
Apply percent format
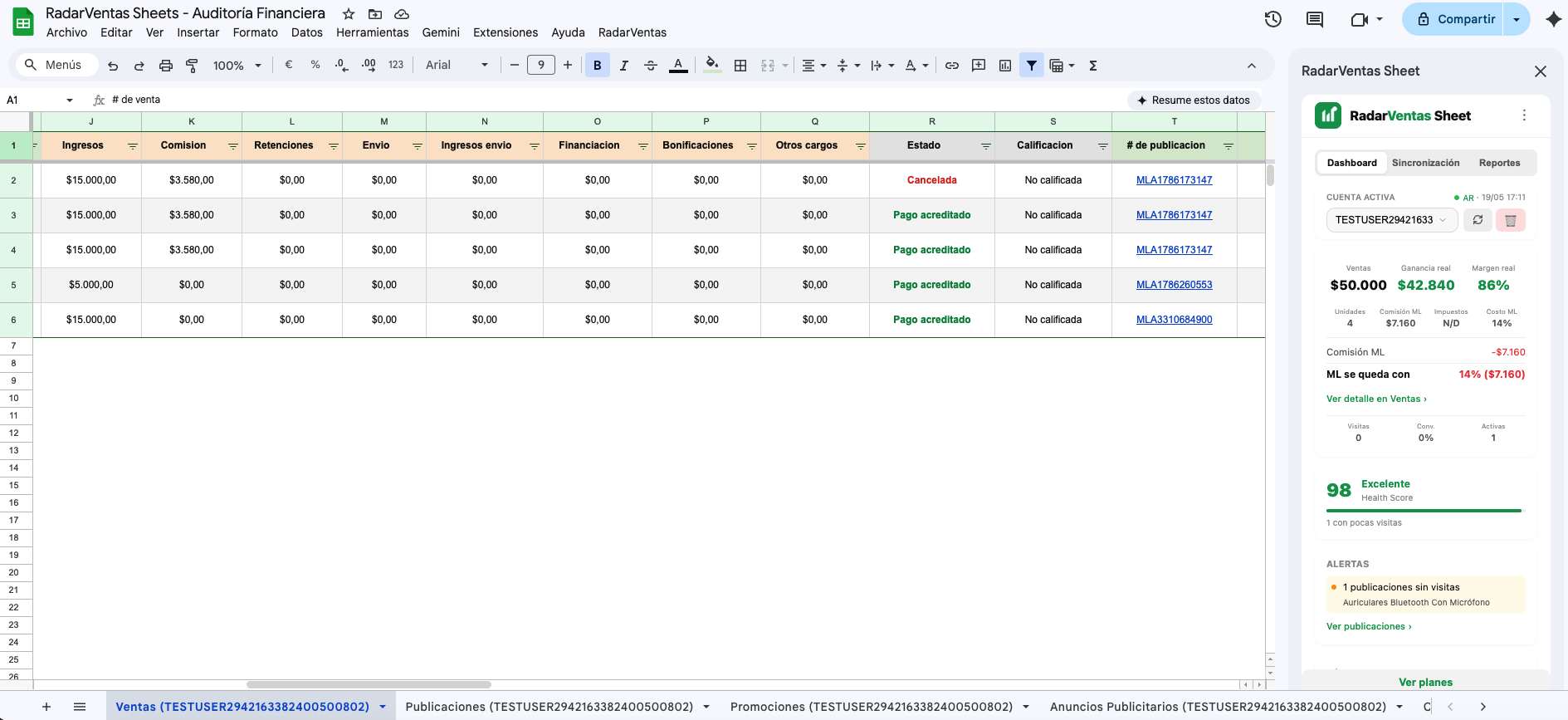point(315,65)
